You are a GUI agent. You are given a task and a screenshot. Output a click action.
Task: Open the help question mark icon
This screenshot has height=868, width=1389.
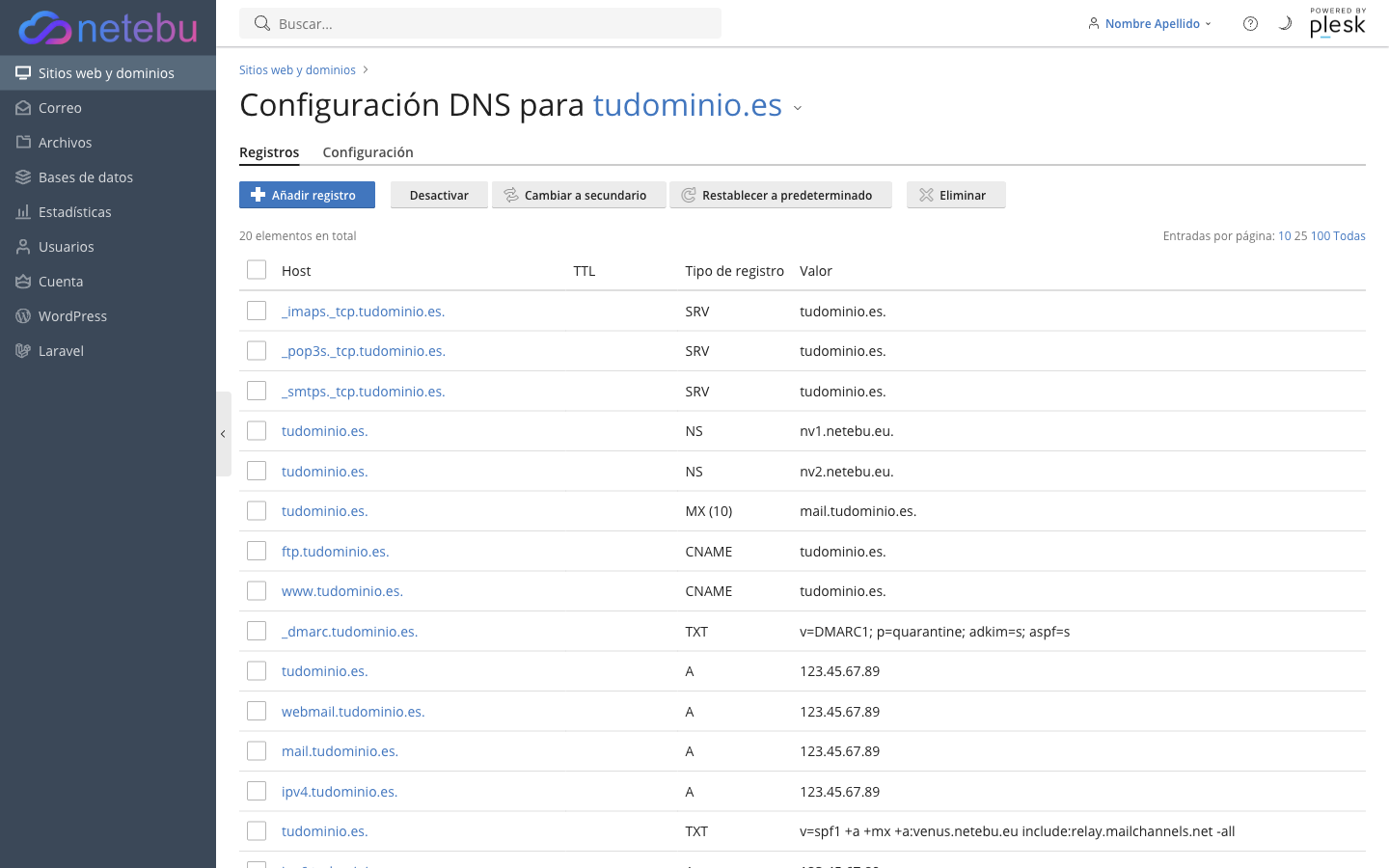click(x=1250, y=23)
